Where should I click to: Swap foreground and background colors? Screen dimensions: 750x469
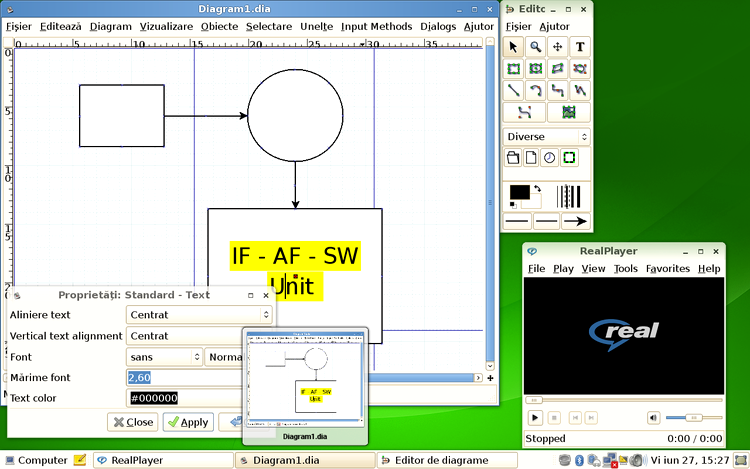point(537,188)
